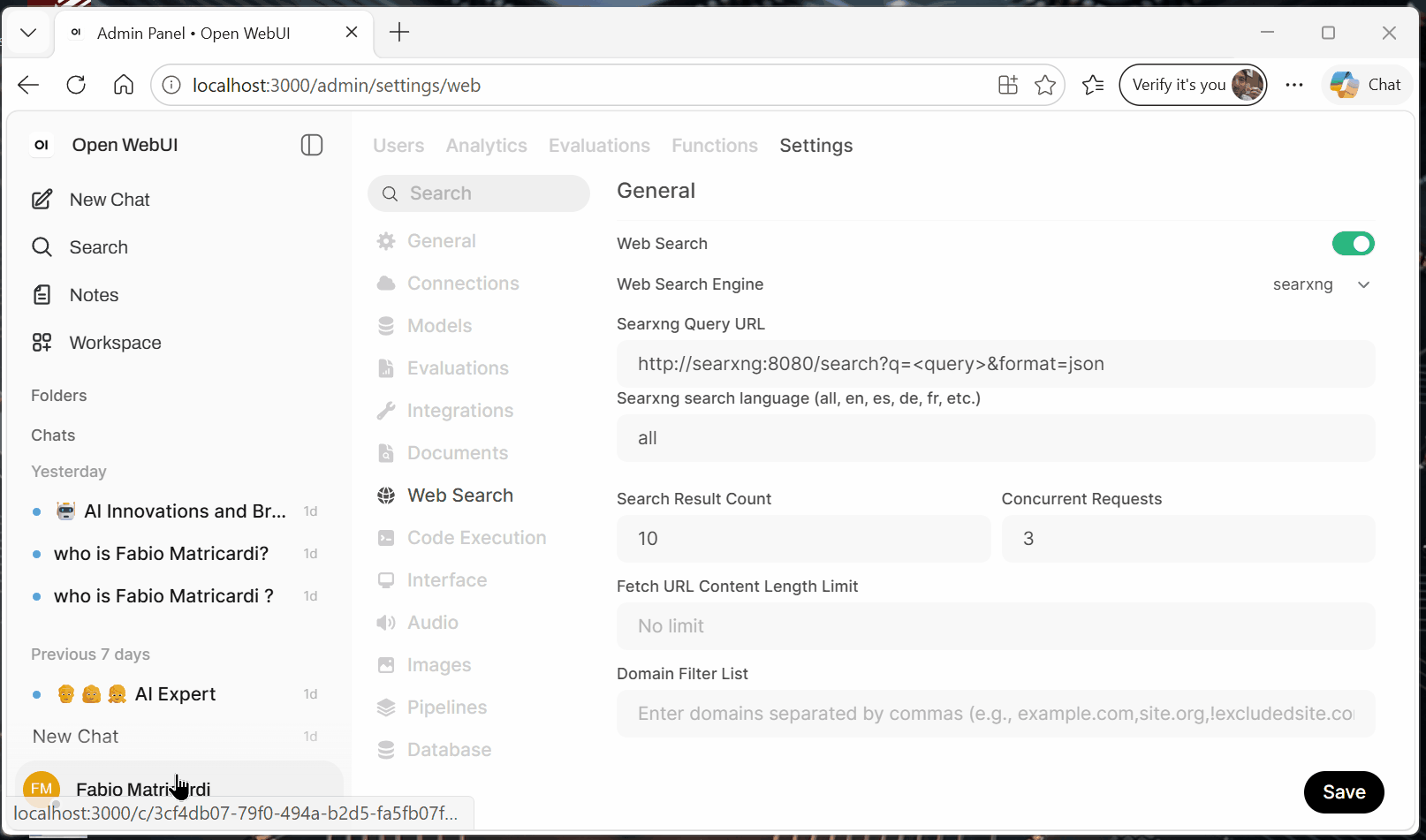Open the Copilot Chat button
The width and height of the screenshot is (1426, 840).
pos(1367,85)
